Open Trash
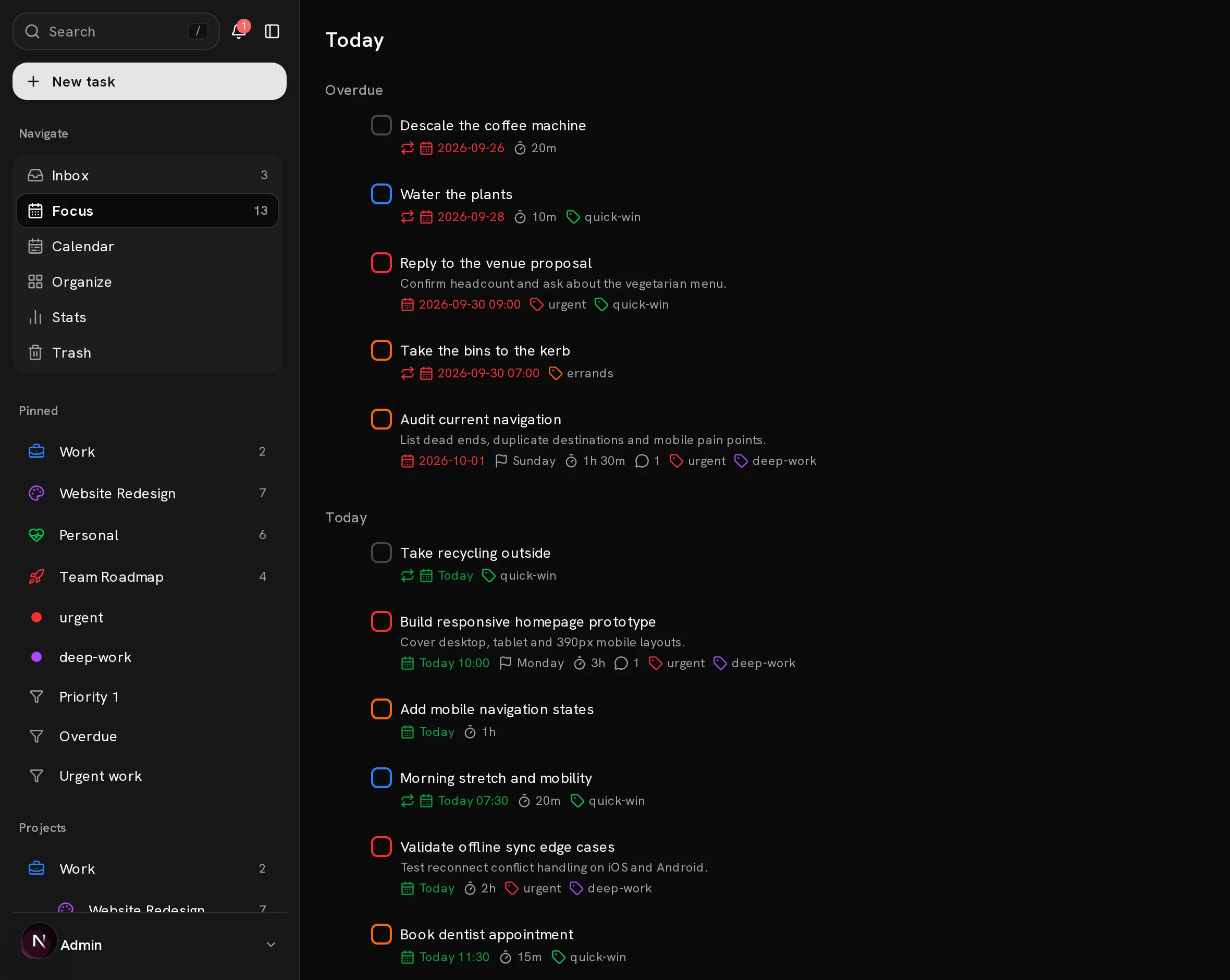Image resolution: width=1230 pixels, height=980 pixels. [148, 352]
